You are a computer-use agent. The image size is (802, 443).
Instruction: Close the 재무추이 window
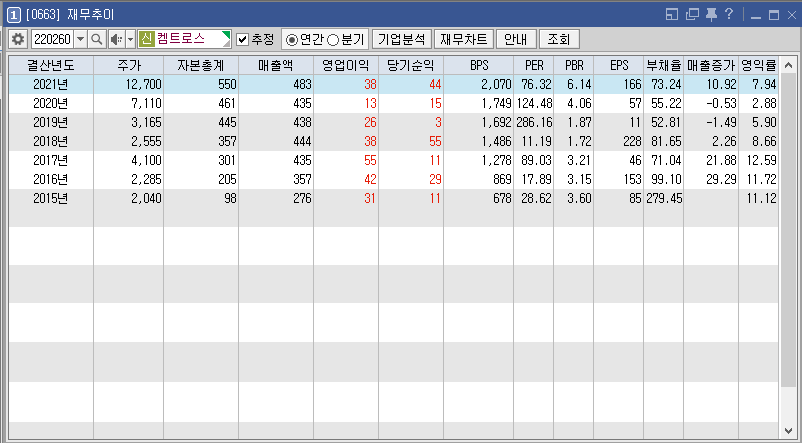[792, 15]
